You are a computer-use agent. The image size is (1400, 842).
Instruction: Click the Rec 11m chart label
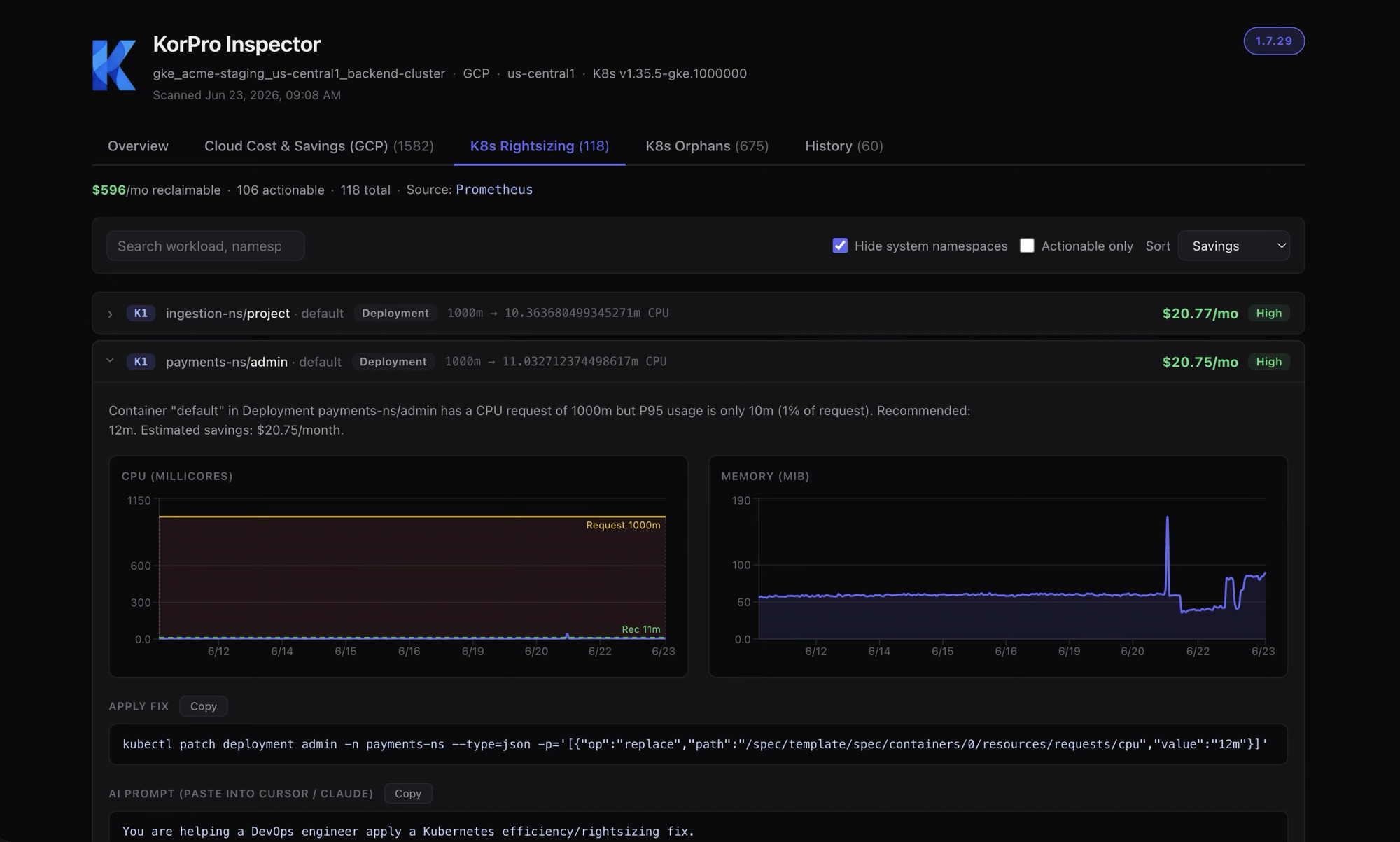640,629
